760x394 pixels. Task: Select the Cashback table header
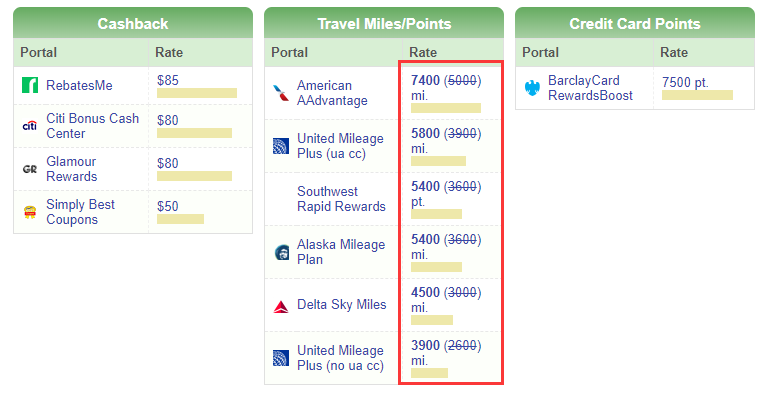click(133, 23)
